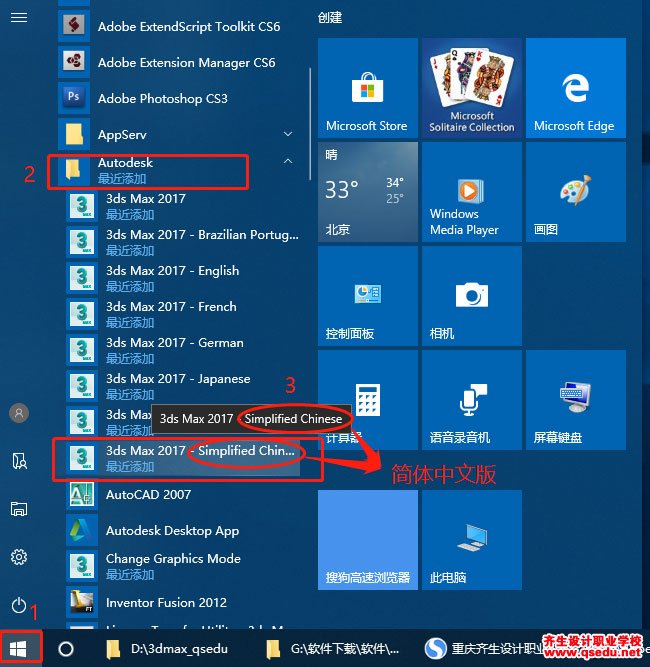Open Windows Media Player tile
Screen dimensions: 650x667
point(472,192)
